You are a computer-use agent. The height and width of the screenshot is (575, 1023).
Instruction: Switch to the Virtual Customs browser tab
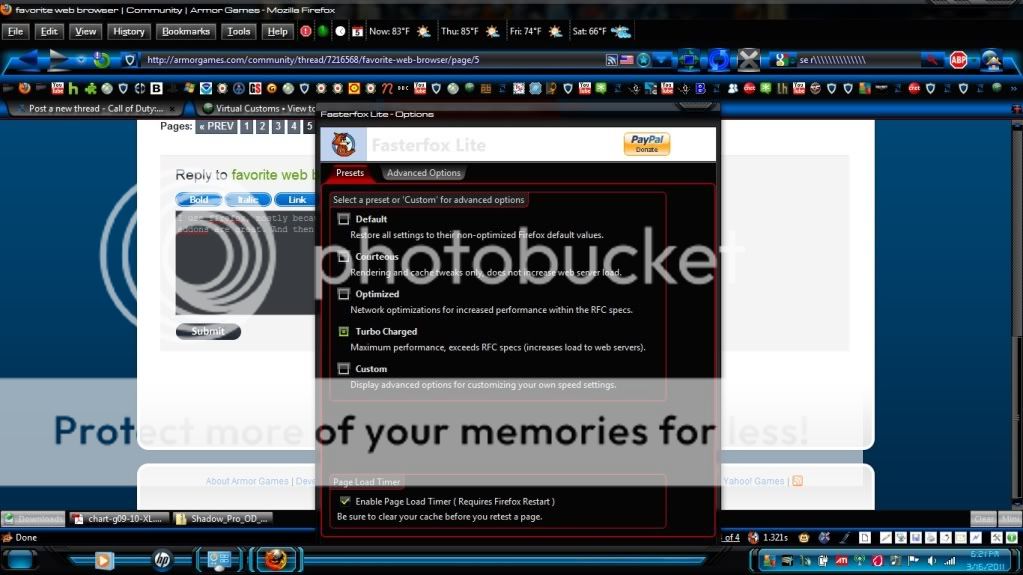(259, 108)
